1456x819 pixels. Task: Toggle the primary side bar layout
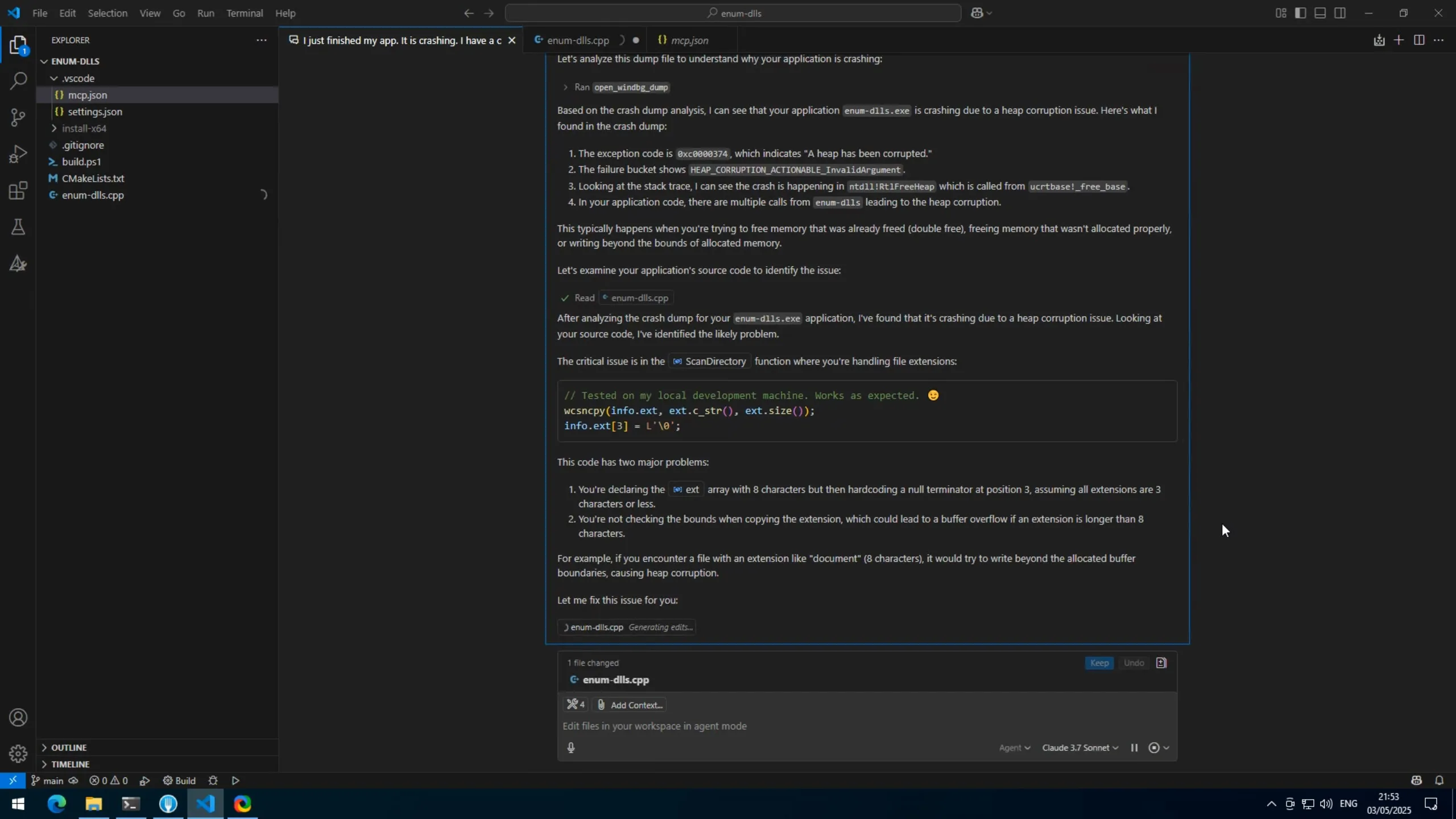pyautogui.click(x=1300, y=13)
